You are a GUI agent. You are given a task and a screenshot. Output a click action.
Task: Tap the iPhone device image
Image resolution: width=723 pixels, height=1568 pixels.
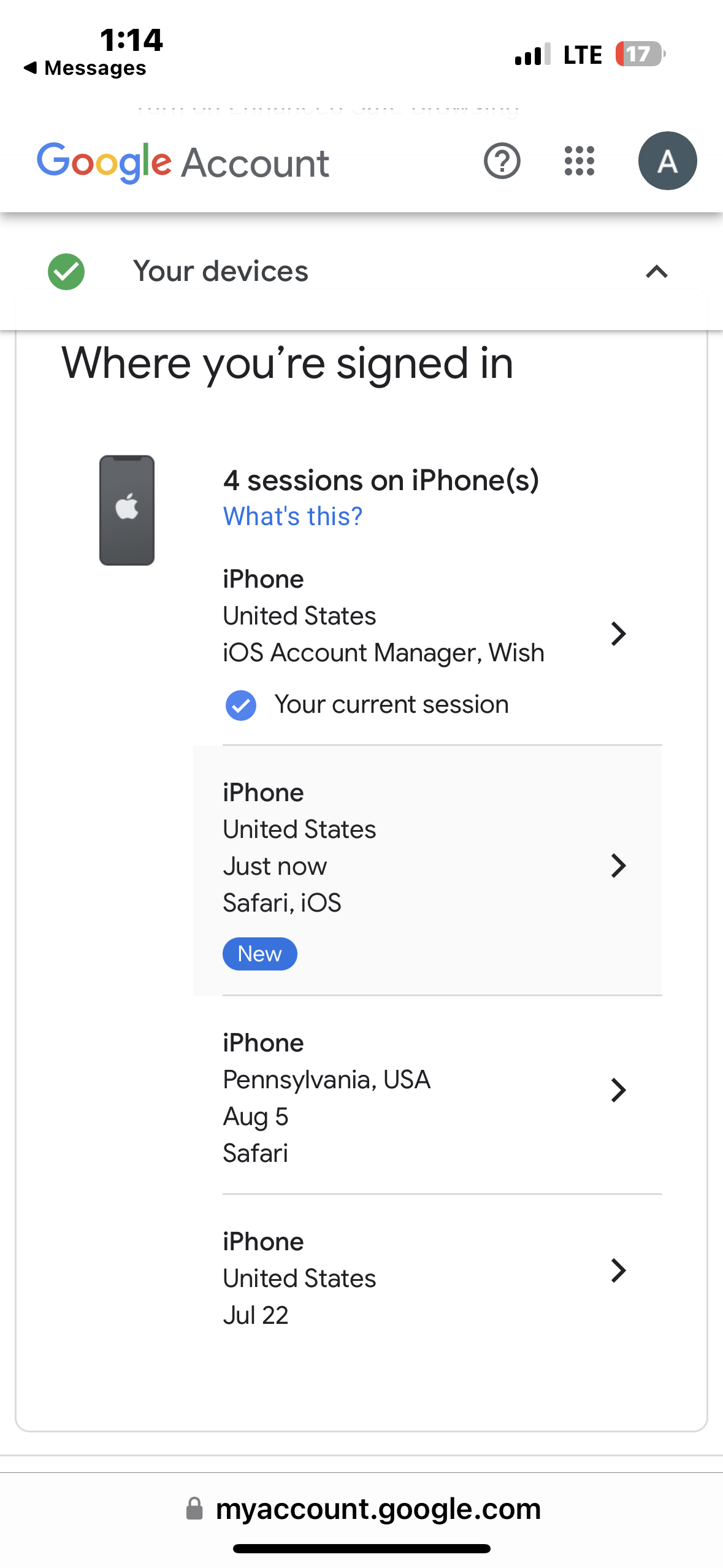(x=127, y=510)
